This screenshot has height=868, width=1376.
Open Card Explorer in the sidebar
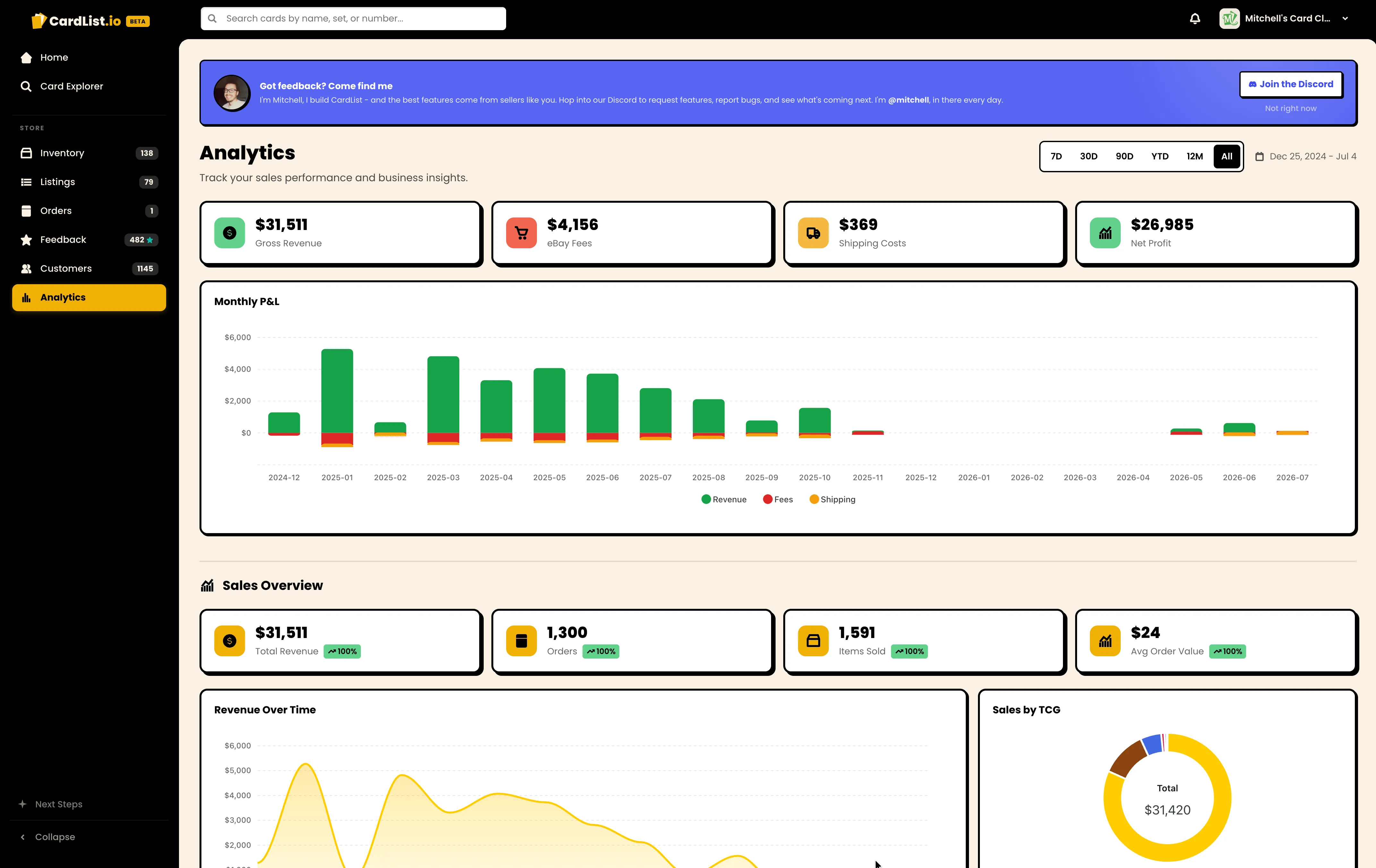pyautogui.click(x=89, y=86)
